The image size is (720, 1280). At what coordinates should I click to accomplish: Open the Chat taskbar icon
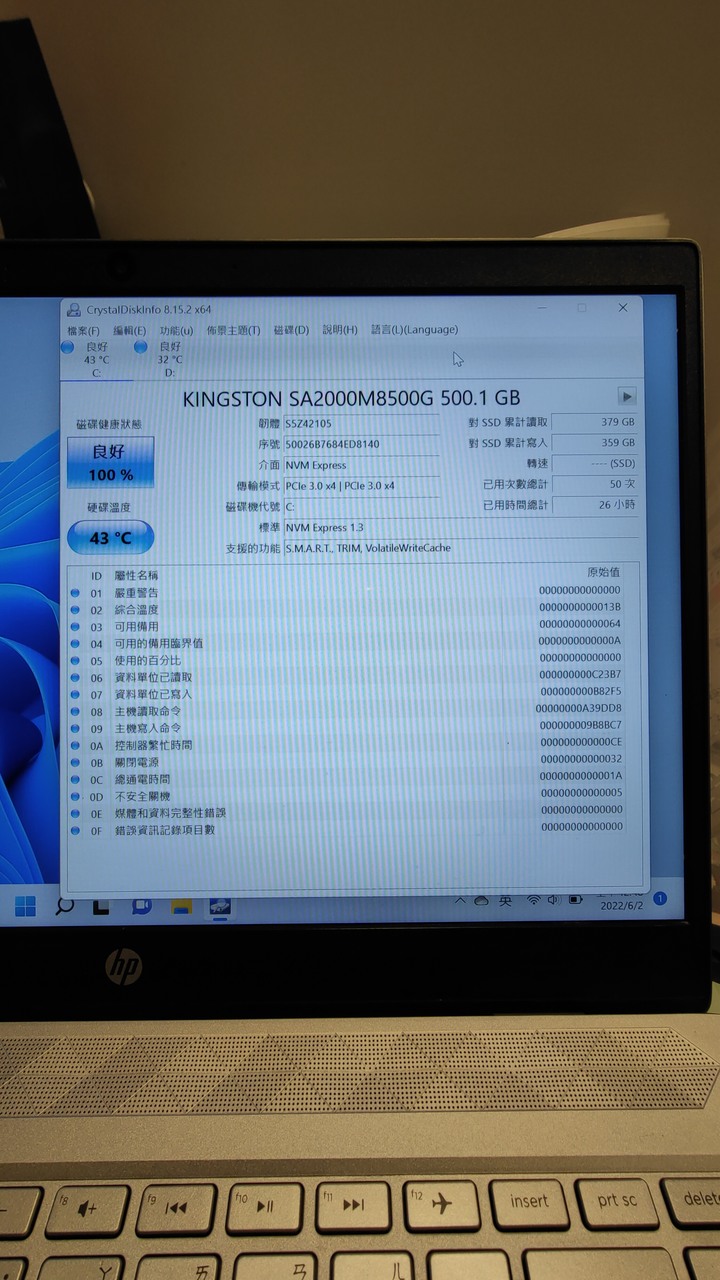142,906
